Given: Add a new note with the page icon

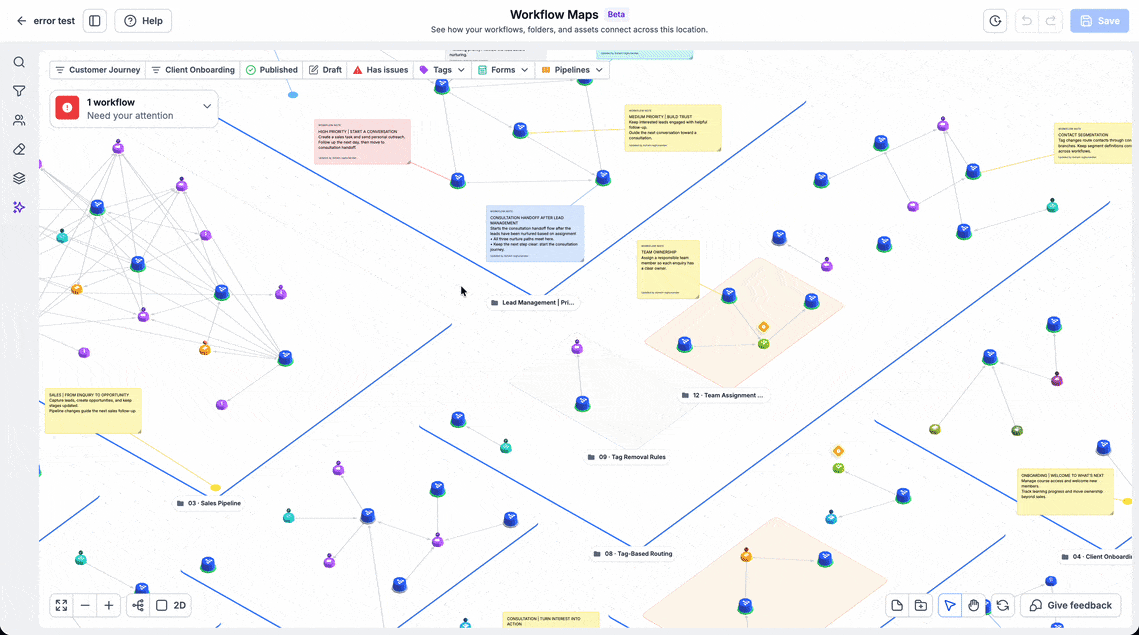Looking at the screenshot, I should [x=897, y=605].
